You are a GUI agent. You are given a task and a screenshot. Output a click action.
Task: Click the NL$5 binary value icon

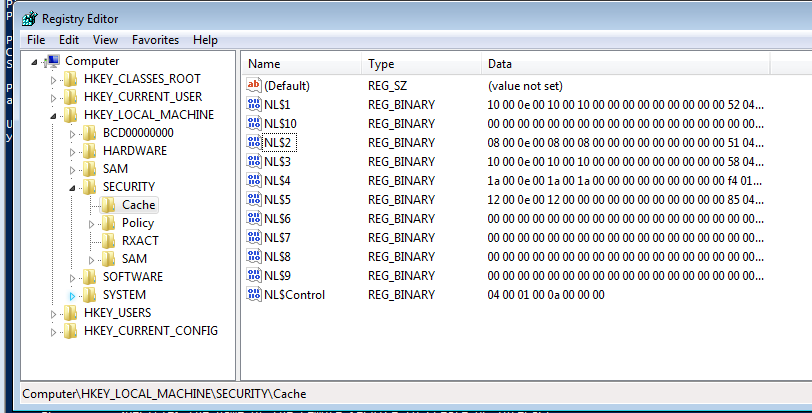254,199
